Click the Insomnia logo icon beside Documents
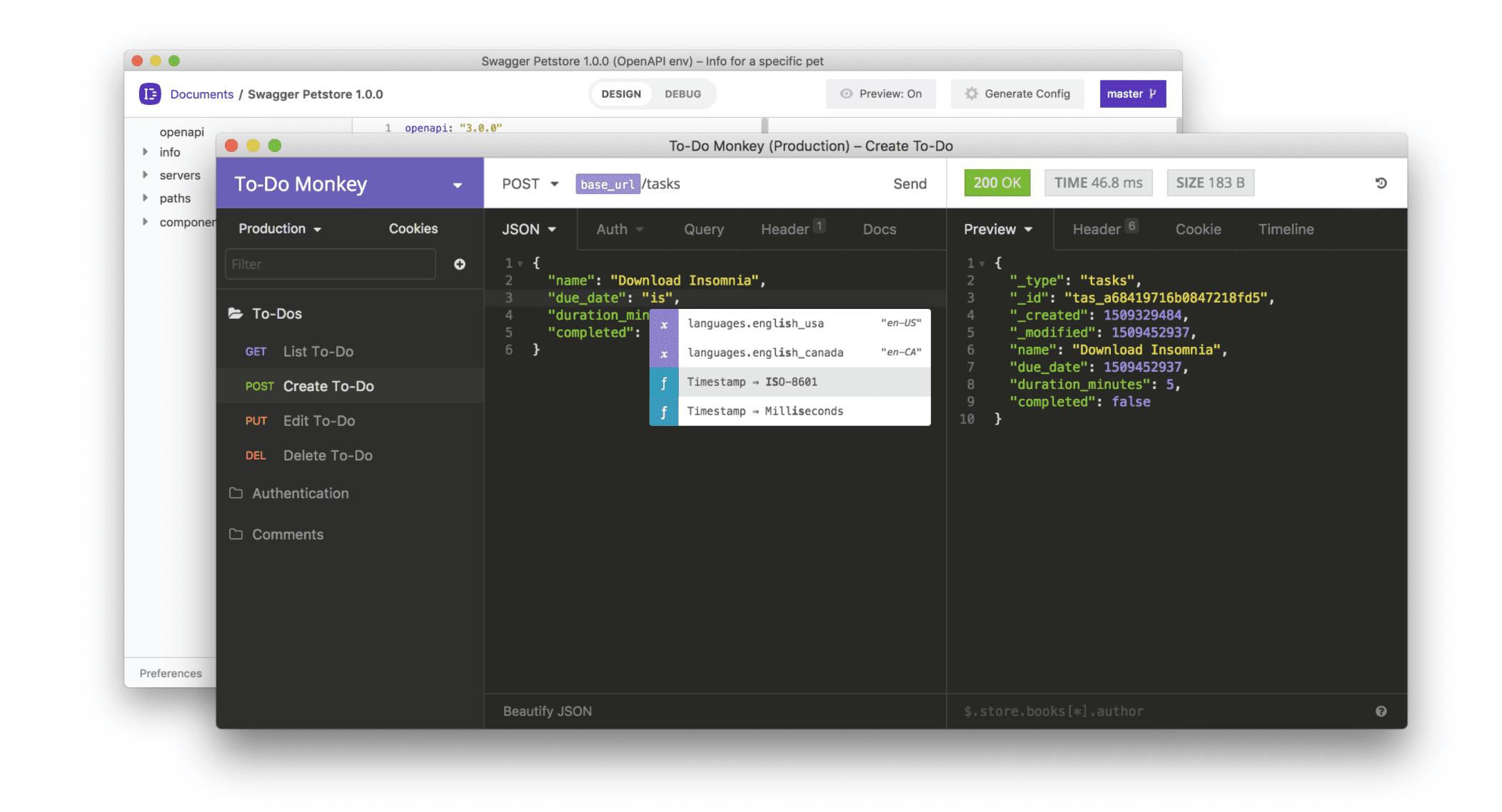Image resolution: width=1502 pixels, height=812 pixels. (150, 93)
